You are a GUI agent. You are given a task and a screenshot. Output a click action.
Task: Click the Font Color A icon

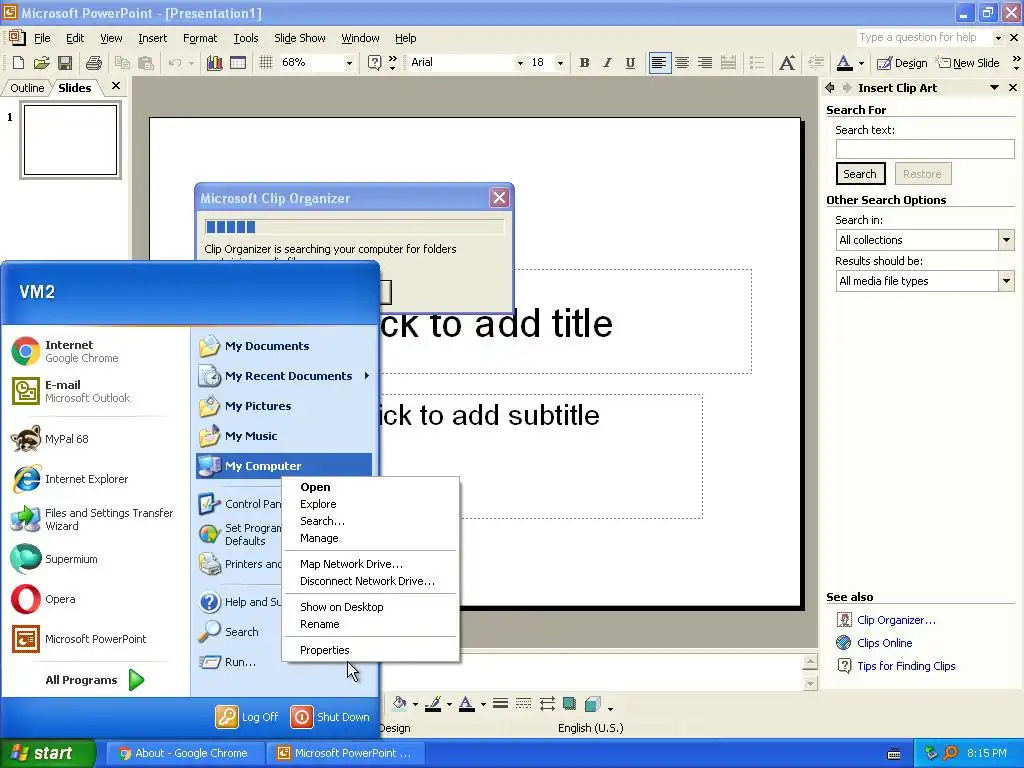click(844, 63)
